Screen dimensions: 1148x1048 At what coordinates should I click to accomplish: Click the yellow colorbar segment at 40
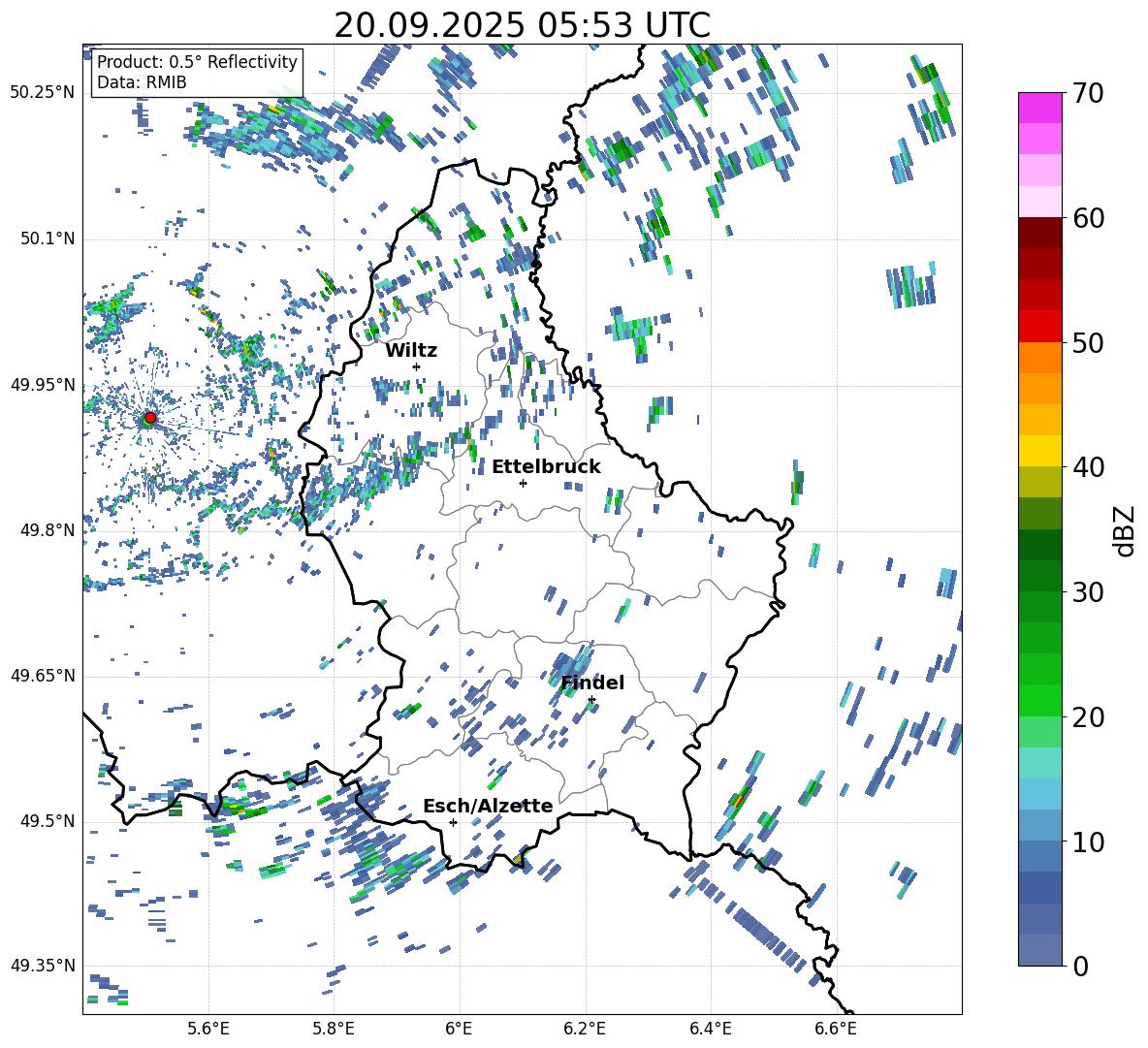(x=1039, y=451)
